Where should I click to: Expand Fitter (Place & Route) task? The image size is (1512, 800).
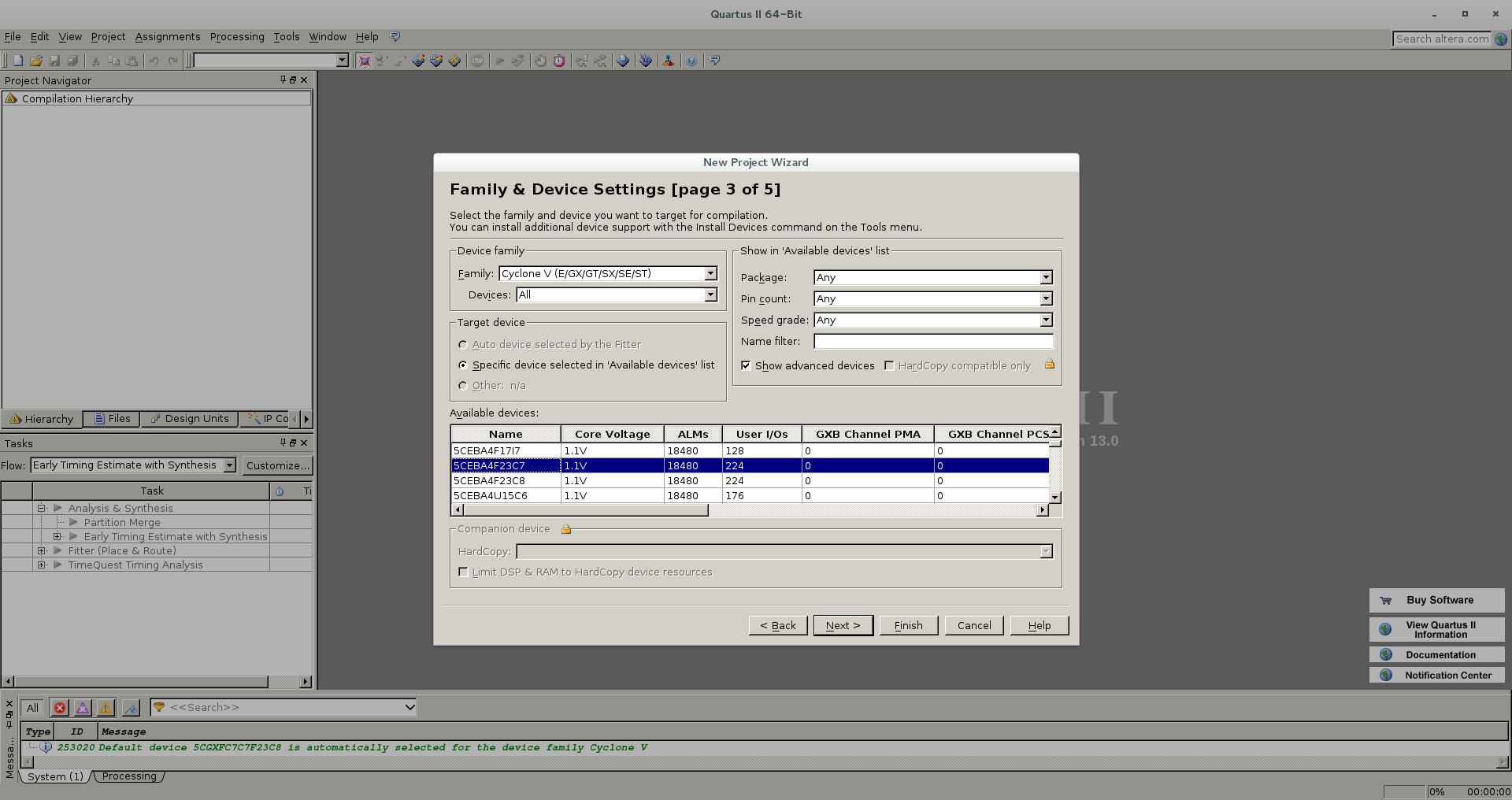[x=42, y=550]
